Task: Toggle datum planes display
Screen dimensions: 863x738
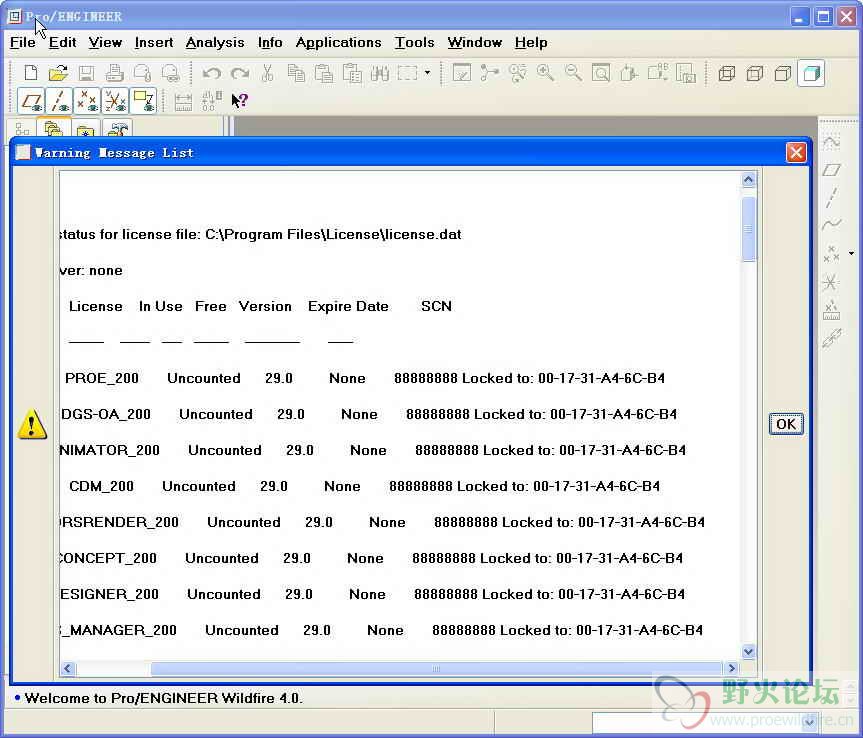Action: [31, 101]
